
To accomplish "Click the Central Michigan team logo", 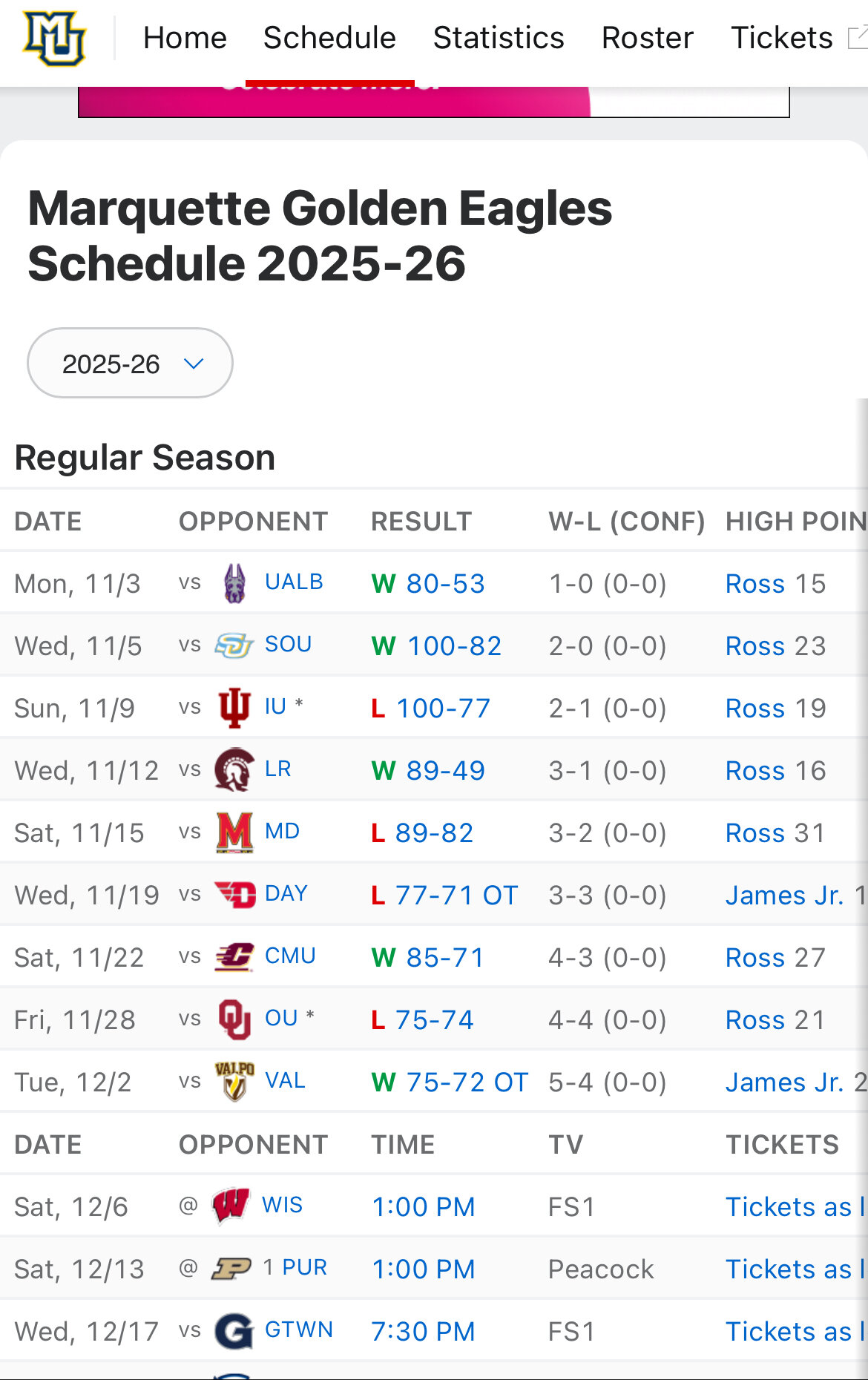I will [234, 957].
